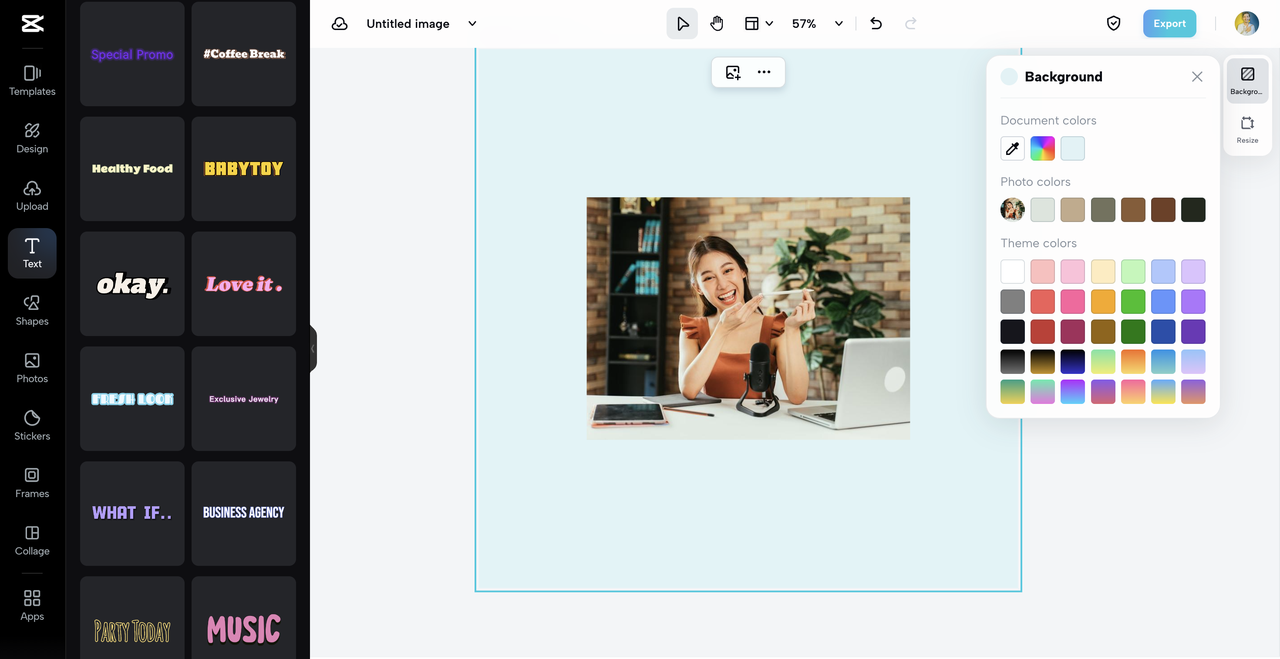Click the cloud save status icon
Image resolution: width=1280 pixels, height=659 pixels.
click(340, 24)
